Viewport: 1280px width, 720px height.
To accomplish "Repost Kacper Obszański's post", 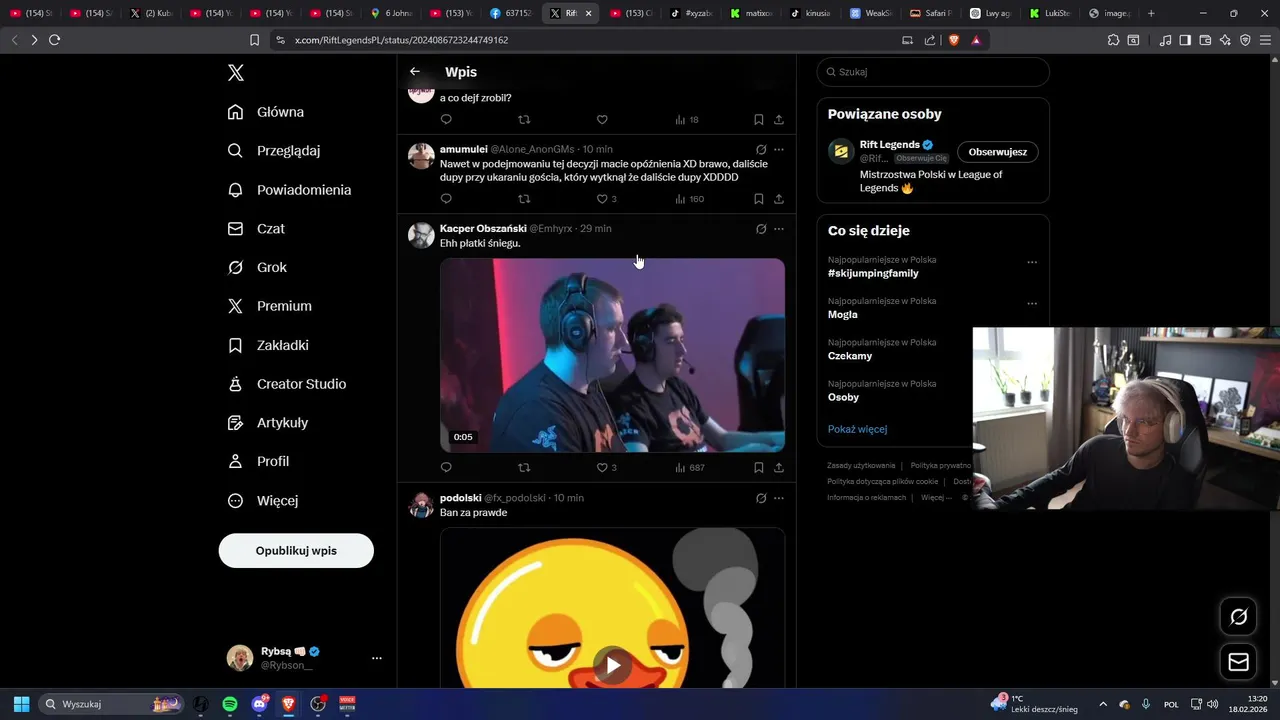I will click(x=524, y=467).
